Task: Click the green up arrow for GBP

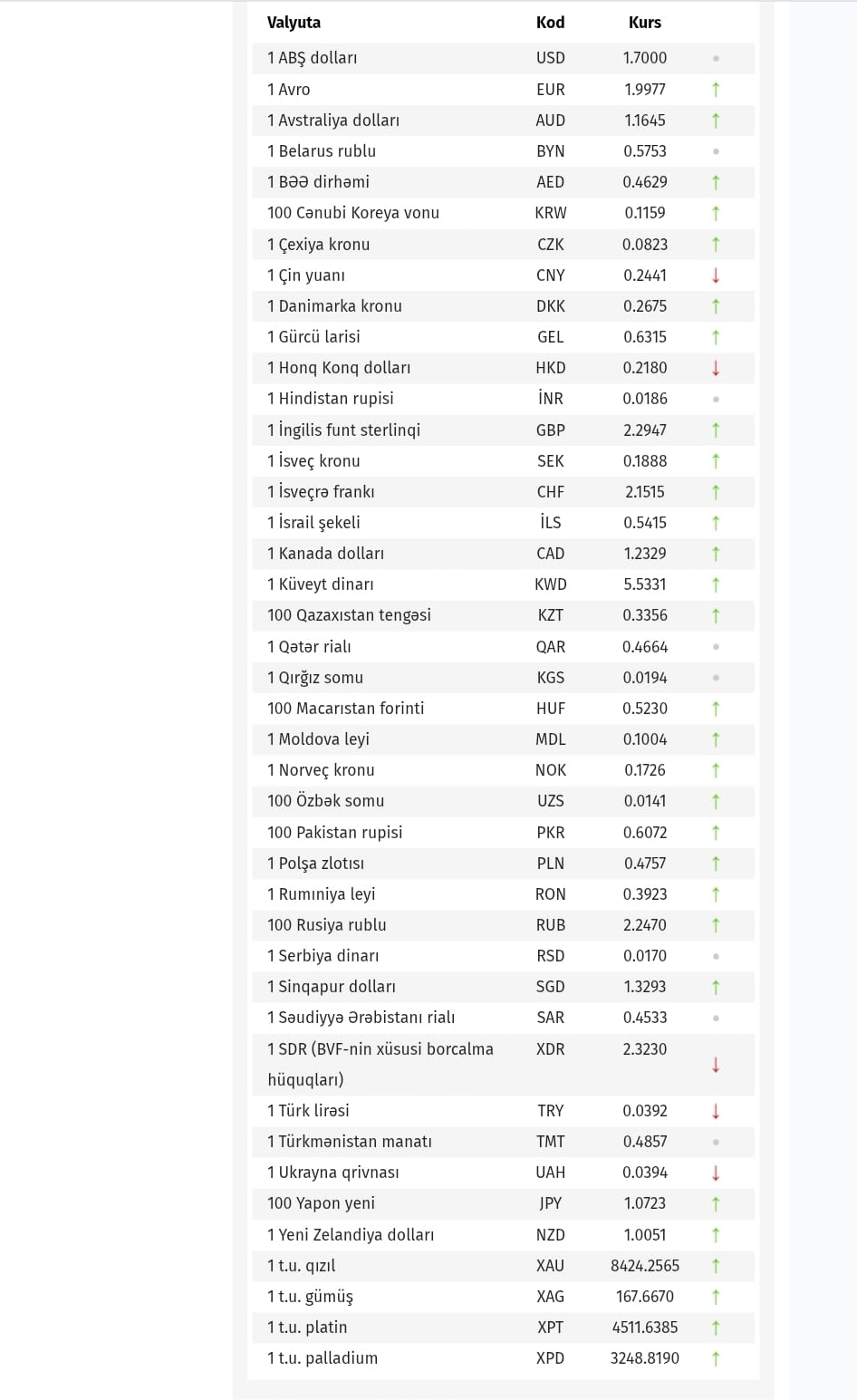Action: (716, 430)
